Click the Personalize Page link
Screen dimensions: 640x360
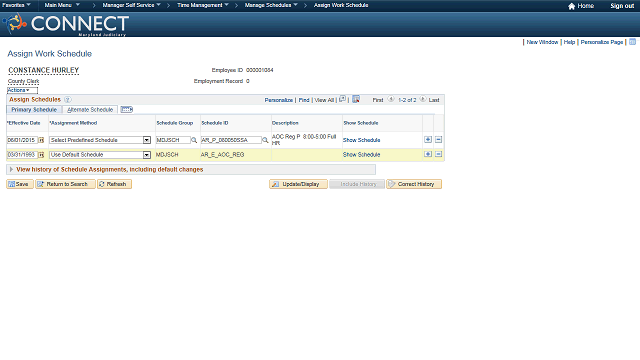click(602, 42)
